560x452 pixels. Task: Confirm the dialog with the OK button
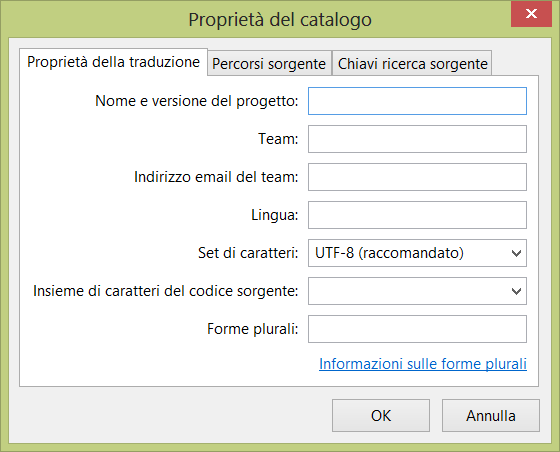(381, 416)
